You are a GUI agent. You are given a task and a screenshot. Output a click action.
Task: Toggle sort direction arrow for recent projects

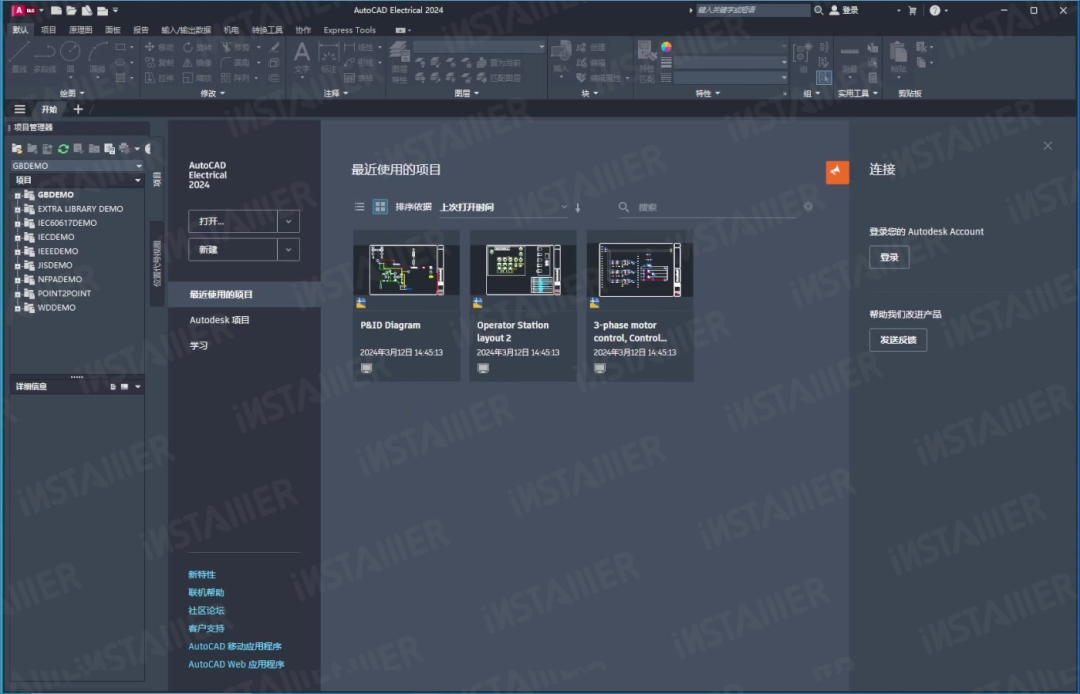click(x=577, y=207)
